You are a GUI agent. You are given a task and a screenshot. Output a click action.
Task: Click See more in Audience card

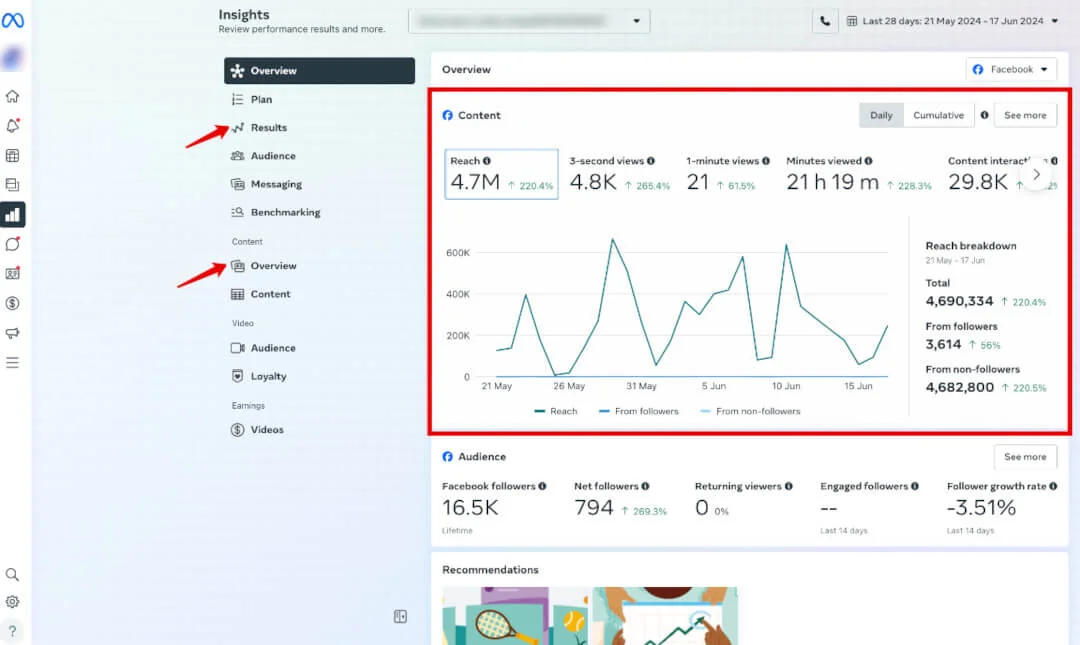click(1025, 457)
